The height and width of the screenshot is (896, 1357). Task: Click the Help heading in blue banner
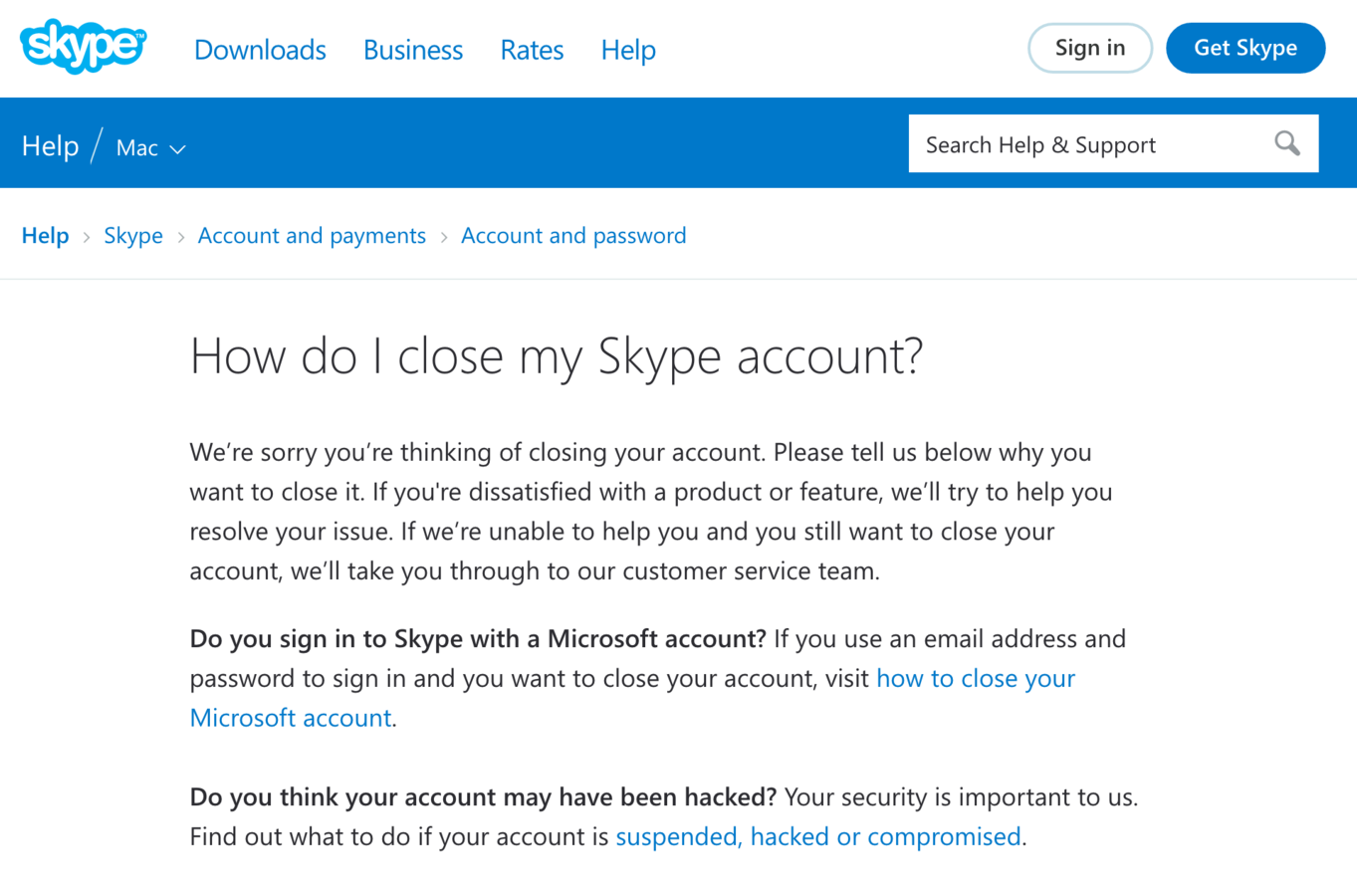click(50, 146)
